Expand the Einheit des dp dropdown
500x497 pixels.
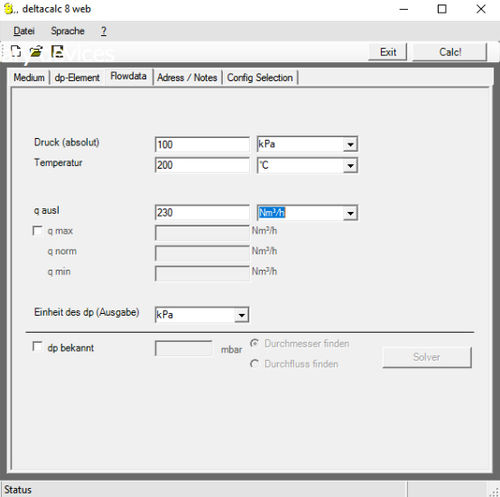[241, 315]
